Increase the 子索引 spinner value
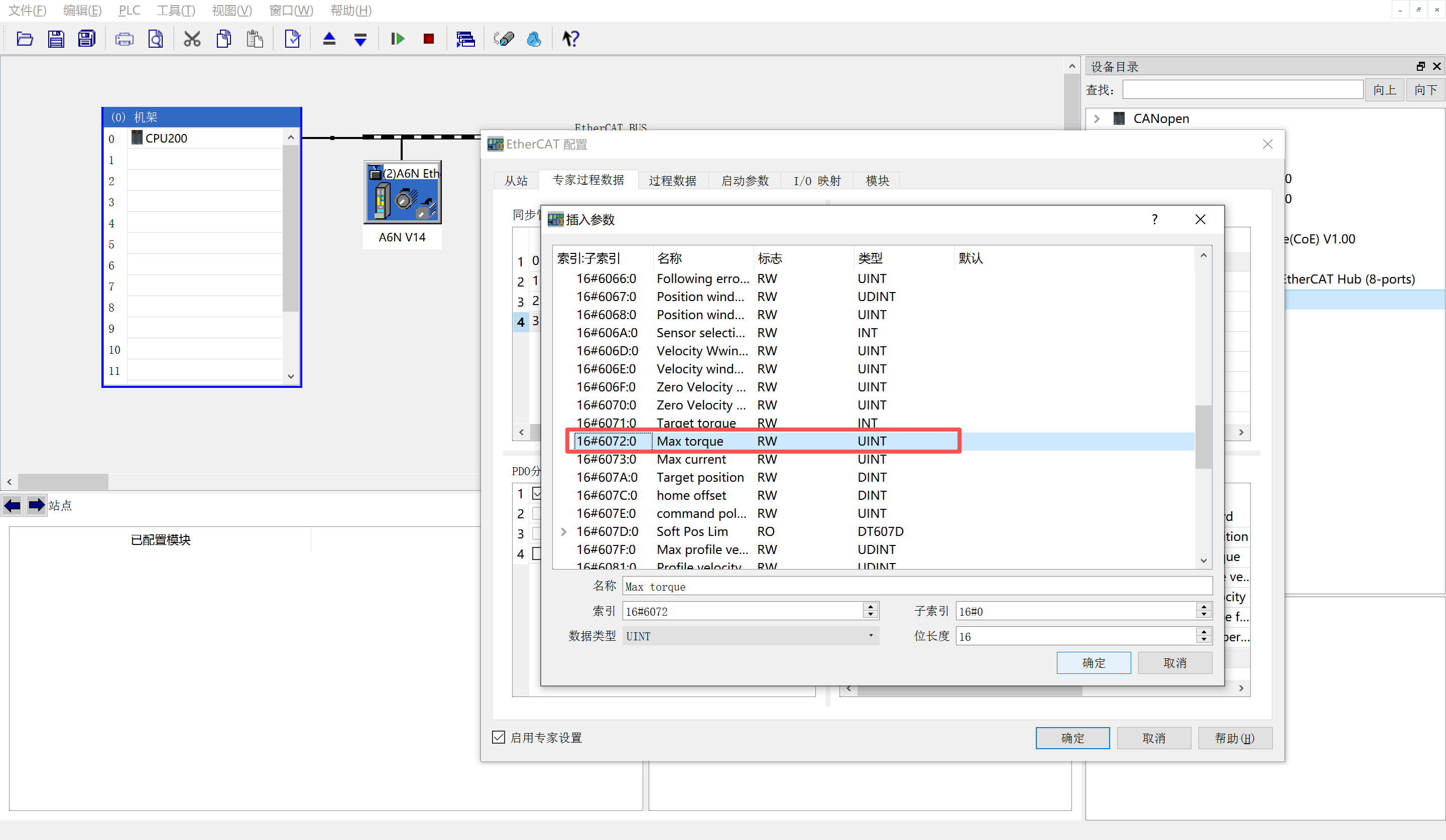This screenshot has height=840, width=1446. tap(1204, 606)
